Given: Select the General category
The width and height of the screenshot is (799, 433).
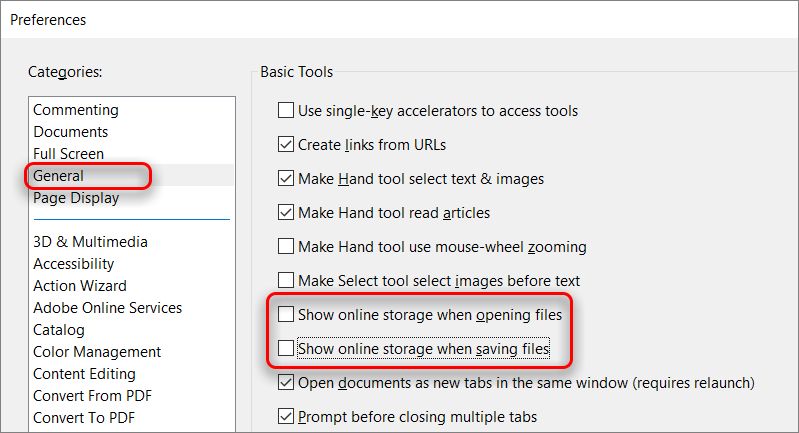Looking at the screenshot, I should point(58,176).
